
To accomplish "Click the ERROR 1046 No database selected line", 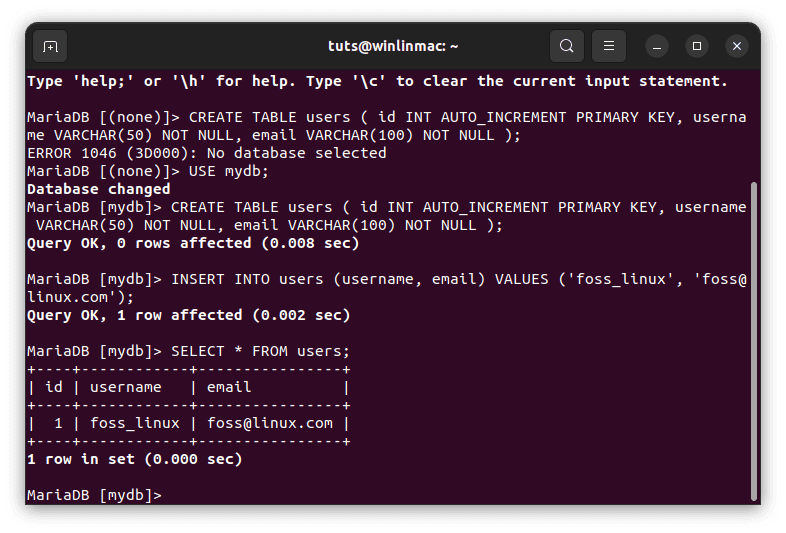I will tap(207, 153).
